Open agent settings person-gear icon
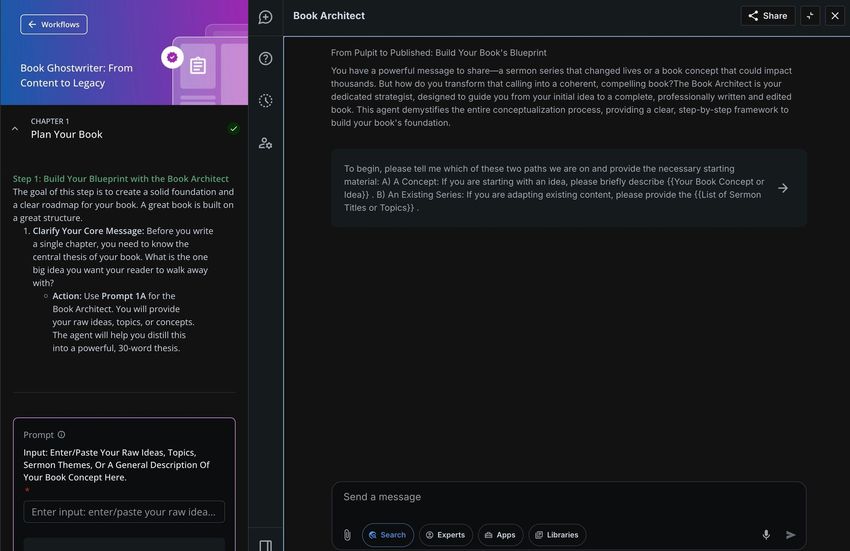 point(266,143)
